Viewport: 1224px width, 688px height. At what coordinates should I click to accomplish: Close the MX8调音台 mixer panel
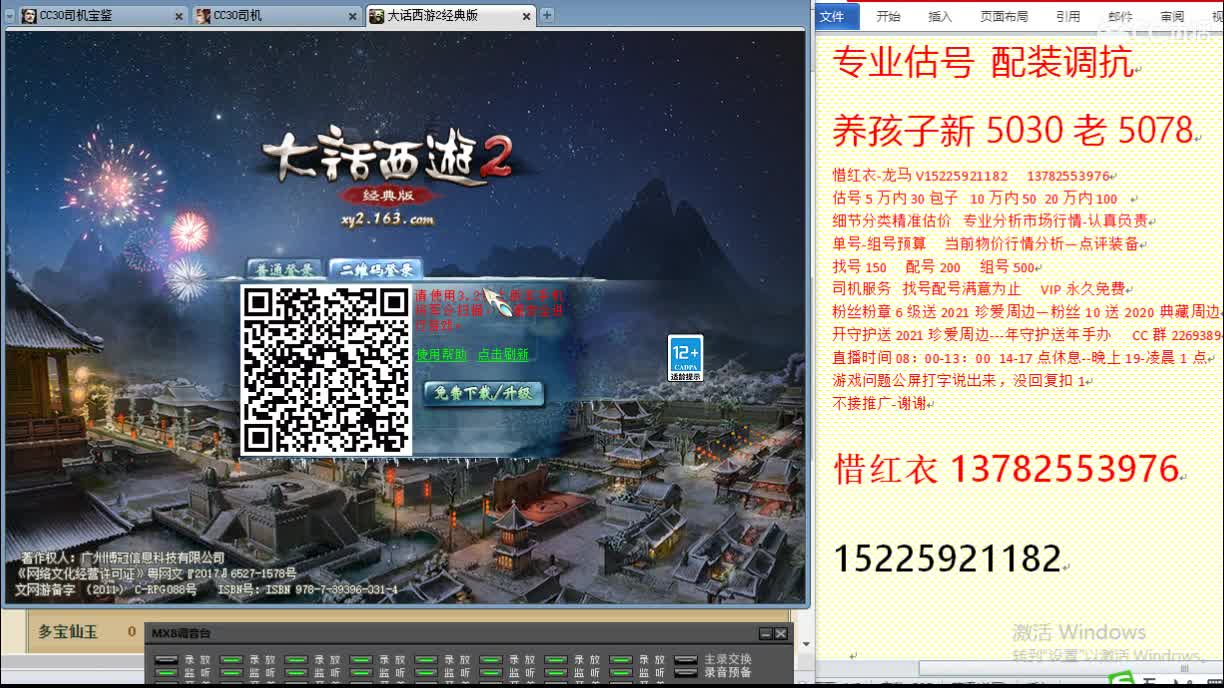pos(781,634)
